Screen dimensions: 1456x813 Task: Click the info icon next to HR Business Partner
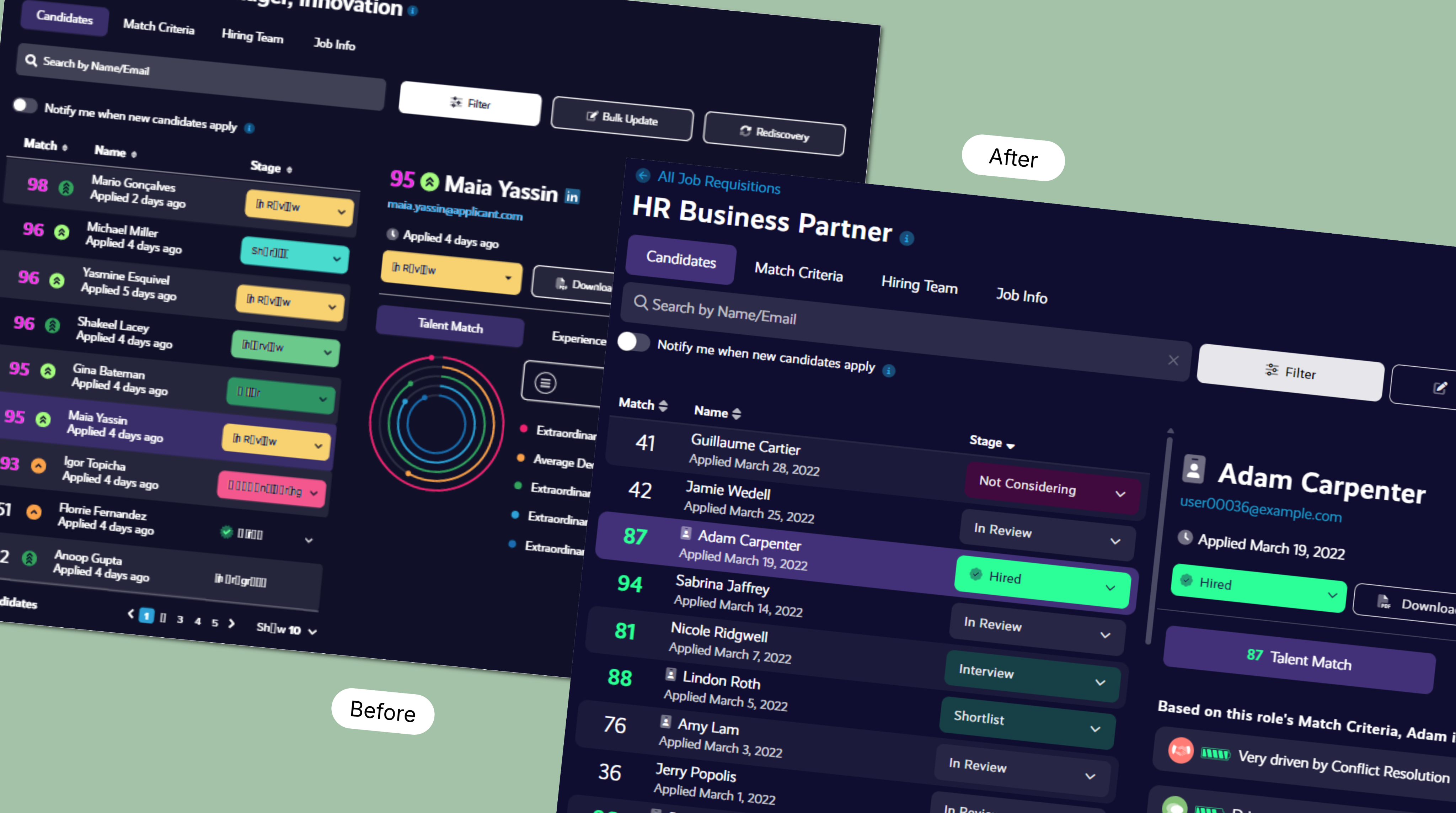tap(906, 239)
